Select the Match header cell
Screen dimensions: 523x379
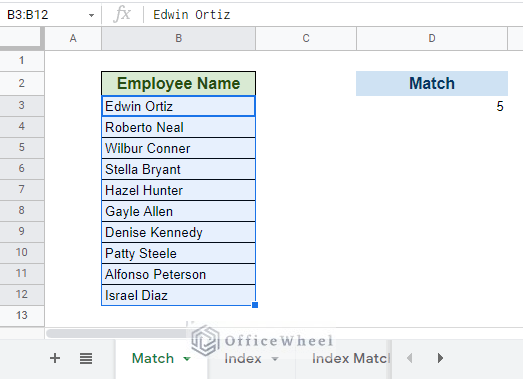[x=432, y=83]
